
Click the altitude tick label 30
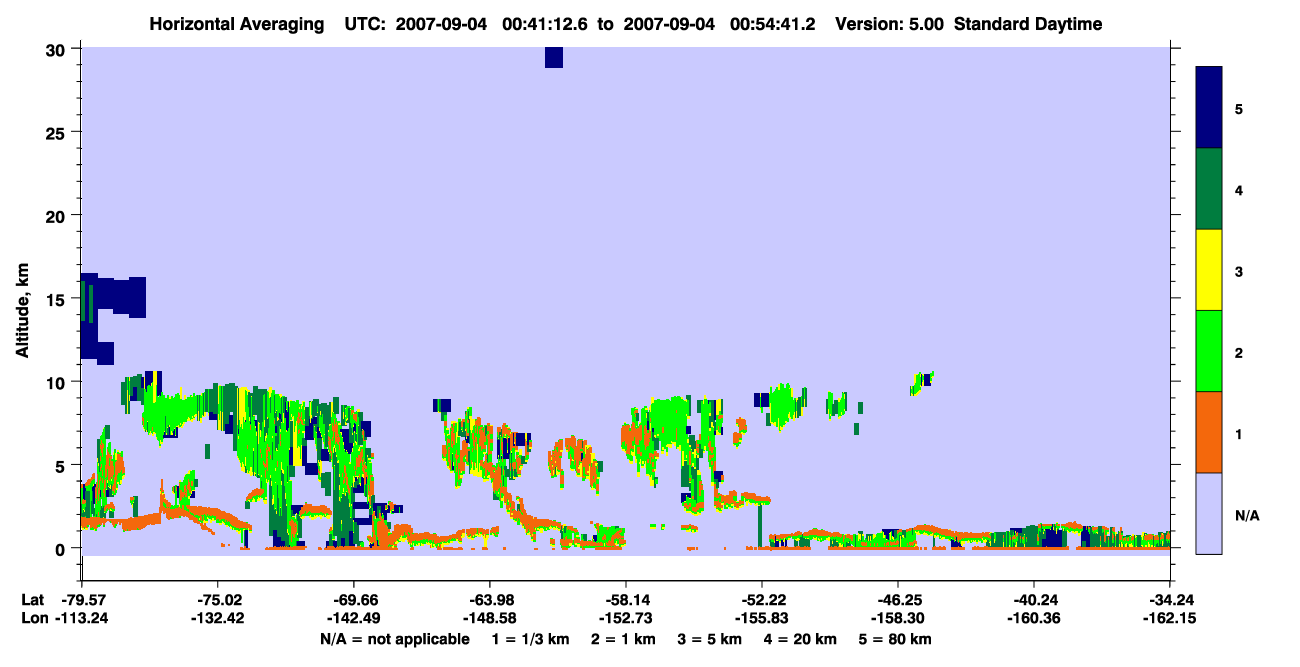tap(58, 49)
